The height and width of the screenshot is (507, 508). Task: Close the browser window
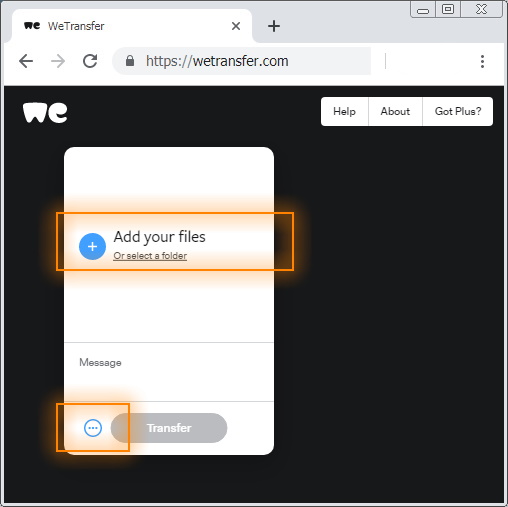pos(481,9)
